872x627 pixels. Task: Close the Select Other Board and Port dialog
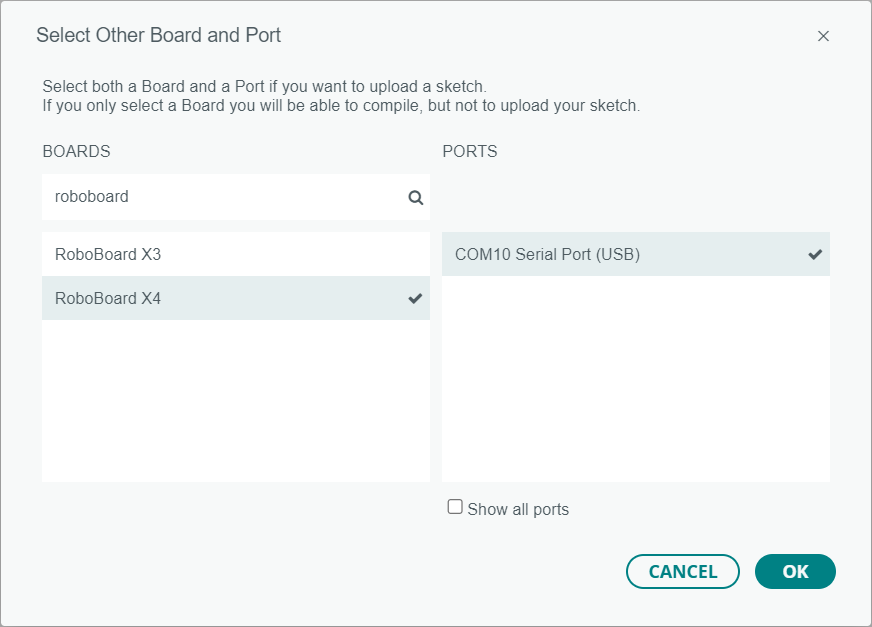[823, 36]
